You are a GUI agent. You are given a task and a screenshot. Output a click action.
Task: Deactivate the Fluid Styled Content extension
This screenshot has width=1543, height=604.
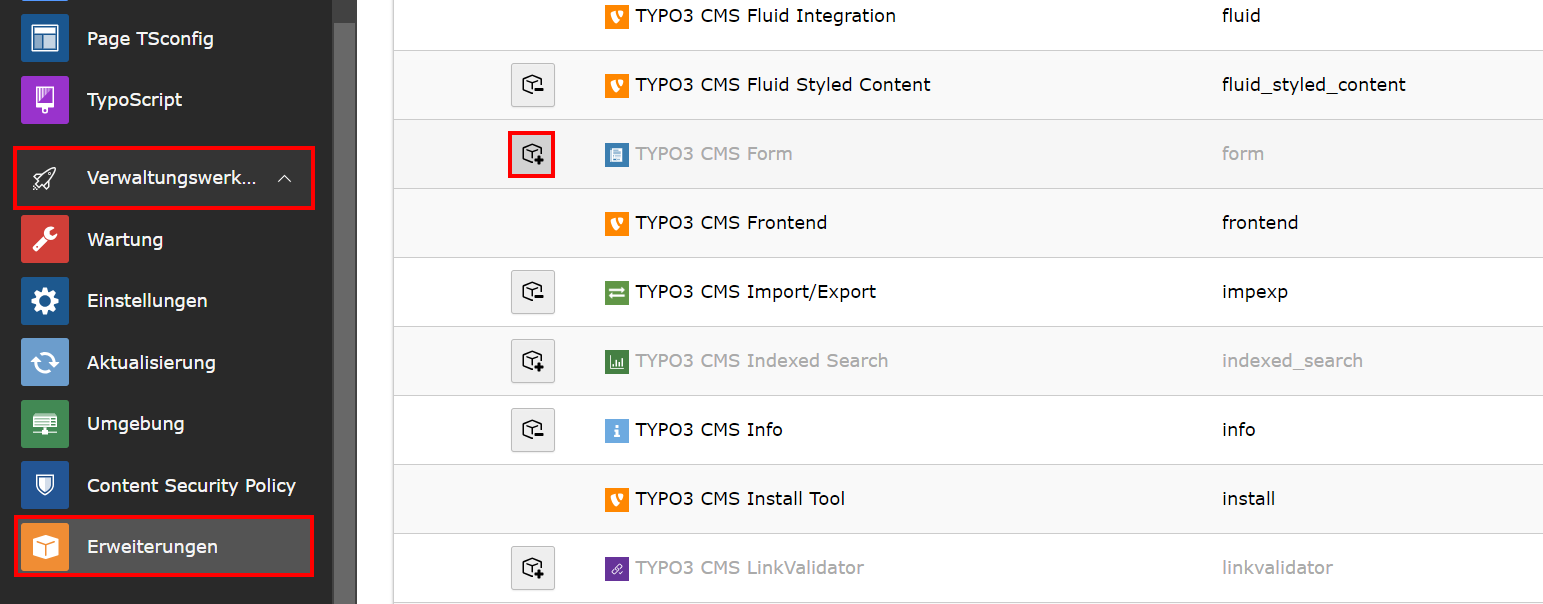[x=533, y=85]
